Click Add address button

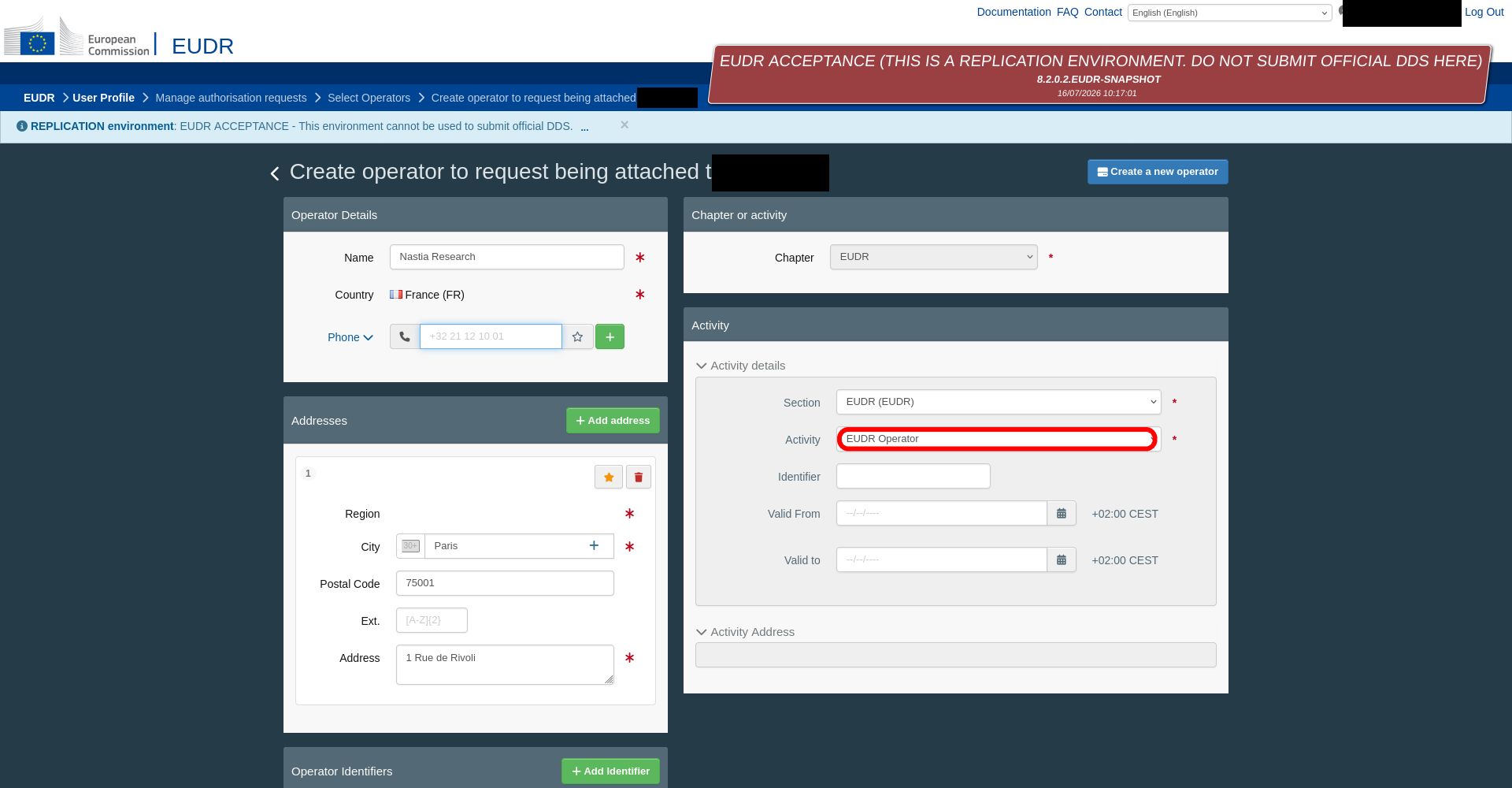pyautogui.click(x=613, y=421)
